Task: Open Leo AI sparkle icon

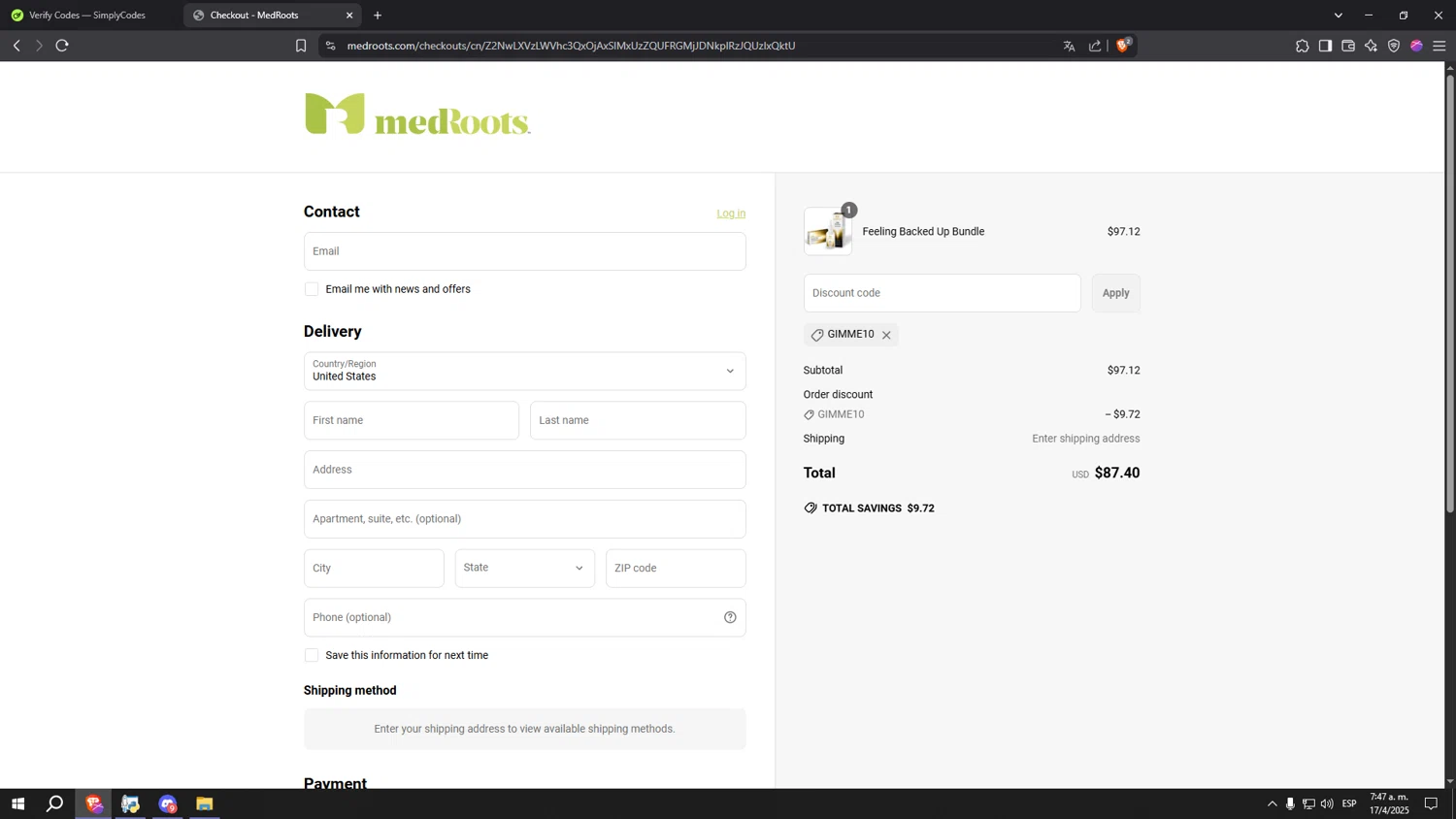Action: [x=1371, y=46]
